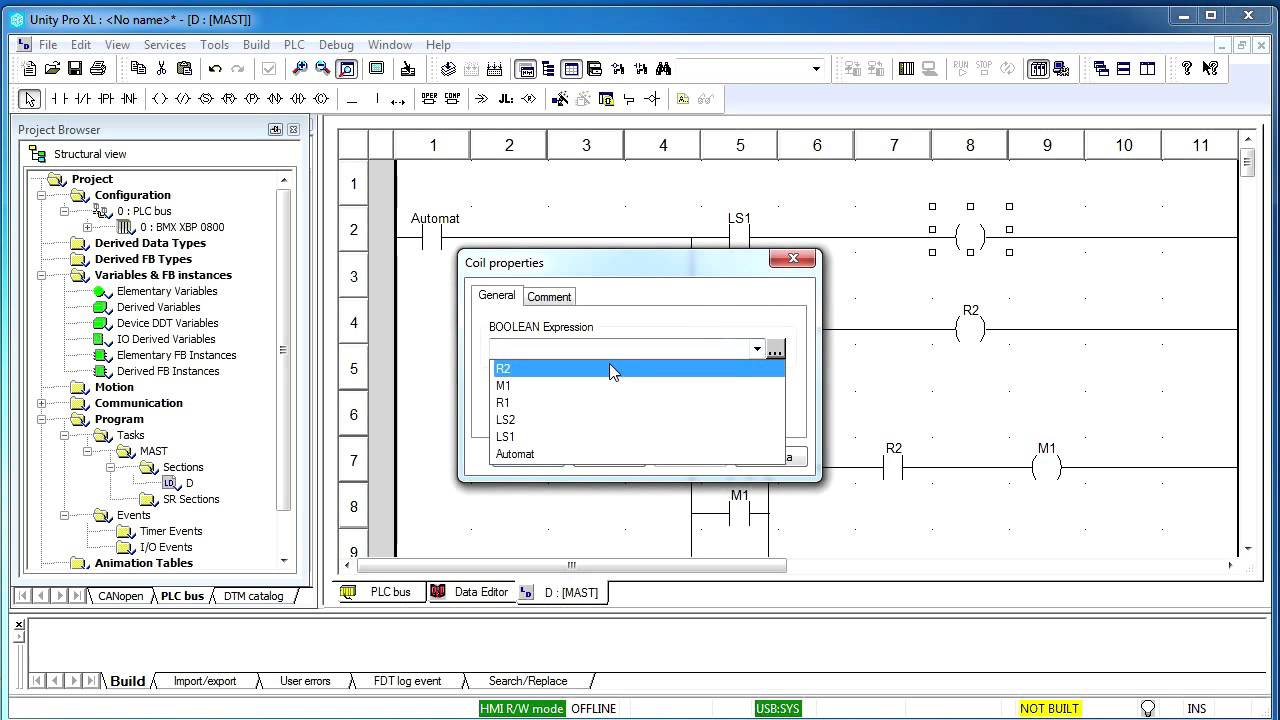
Task: Select the jump label JL tool
Action: click(x=505, y=99)
